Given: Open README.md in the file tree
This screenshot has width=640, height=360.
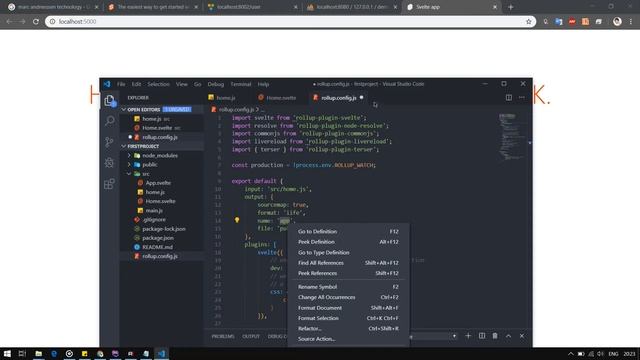Looking at the screenshot, I should coord(157,247).
